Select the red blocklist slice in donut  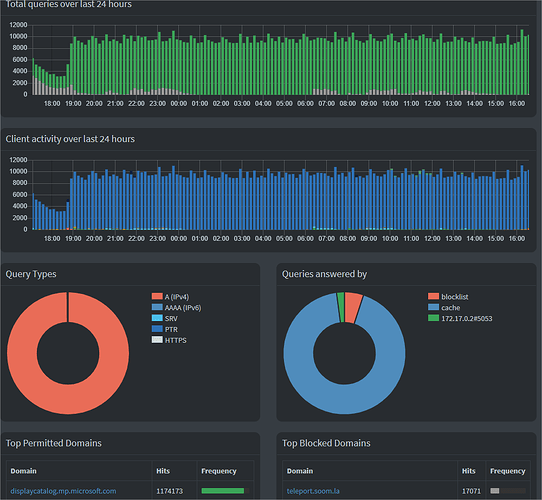point(353,307)
